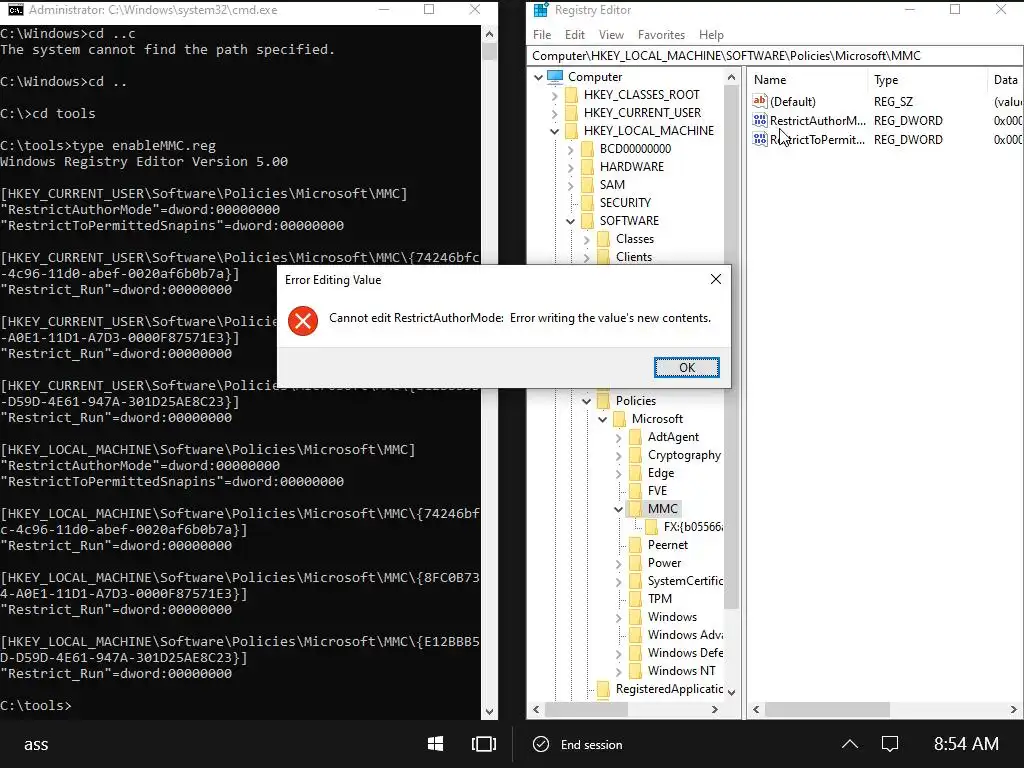Close the Error Editing Value dialog

[716, 280]
